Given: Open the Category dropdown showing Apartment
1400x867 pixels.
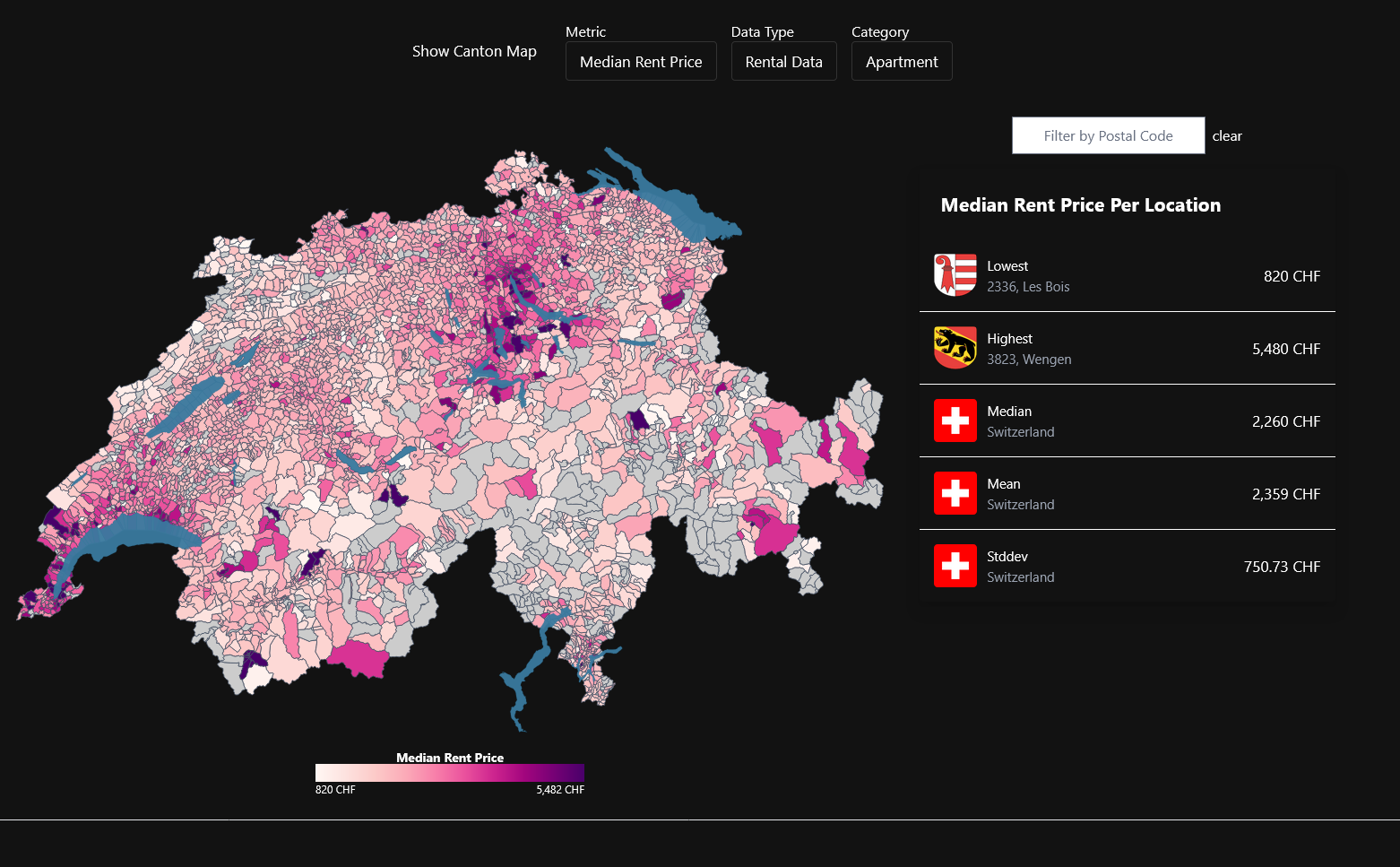Looking at the screenshot, I should 902,61.
